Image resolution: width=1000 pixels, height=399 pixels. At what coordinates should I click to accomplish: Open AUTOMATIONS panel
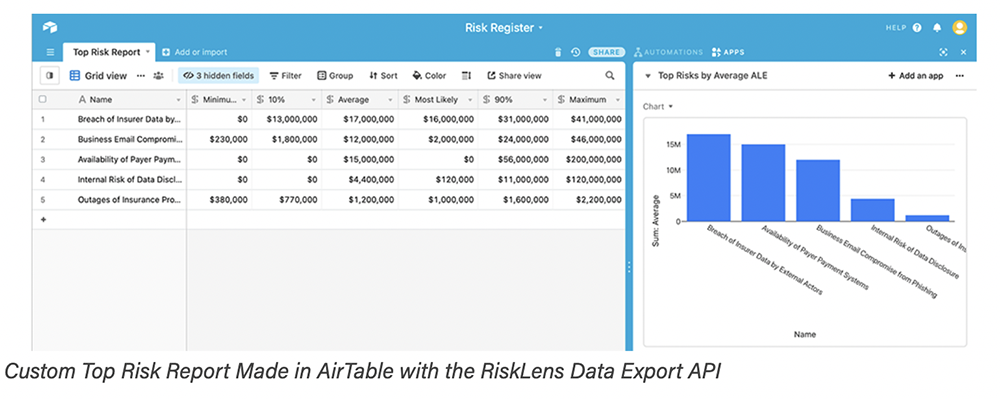click(x=668, y=52)
